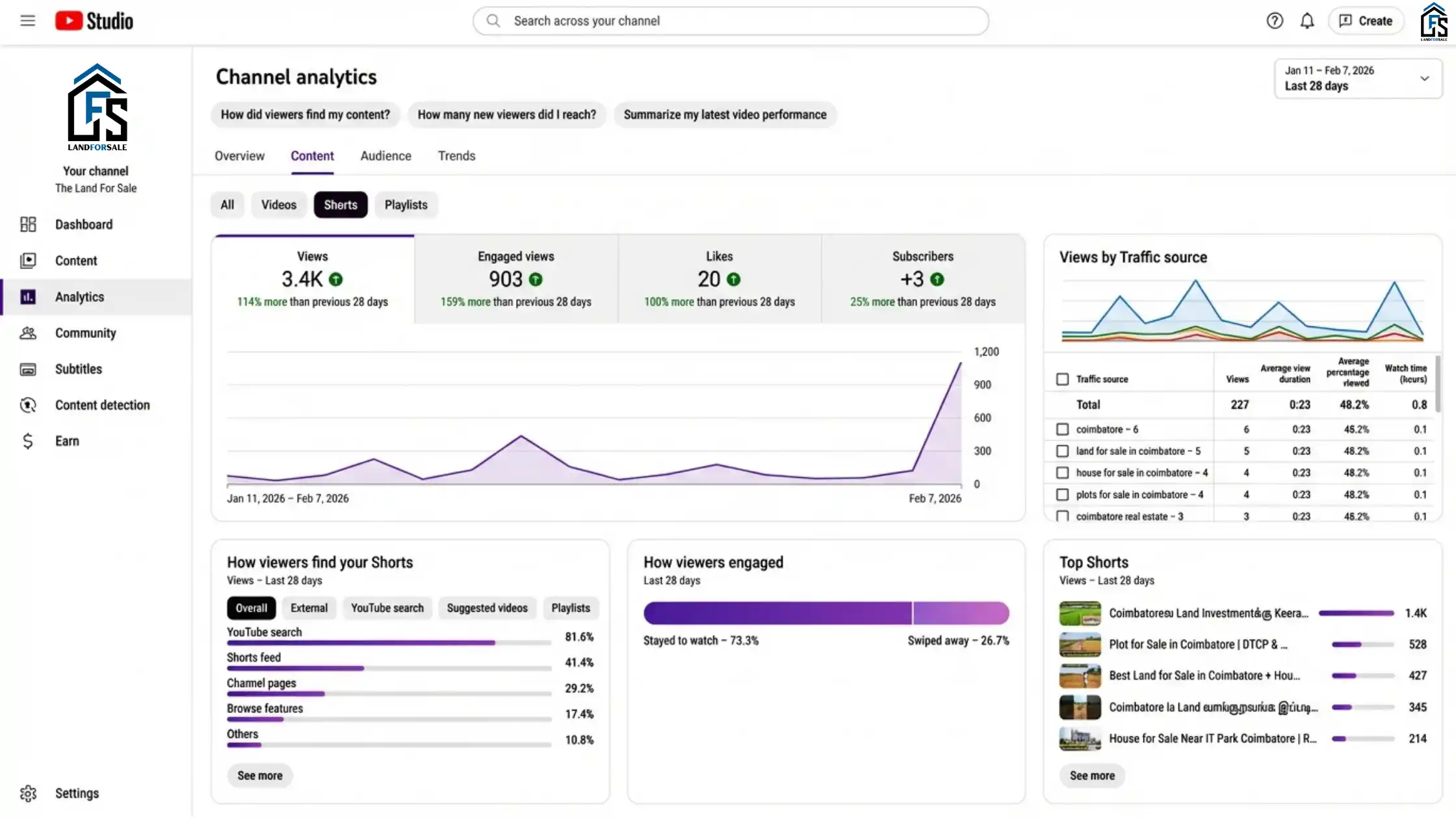
Task: Open the Last 28 days date selector
Action: point(1358,78)
